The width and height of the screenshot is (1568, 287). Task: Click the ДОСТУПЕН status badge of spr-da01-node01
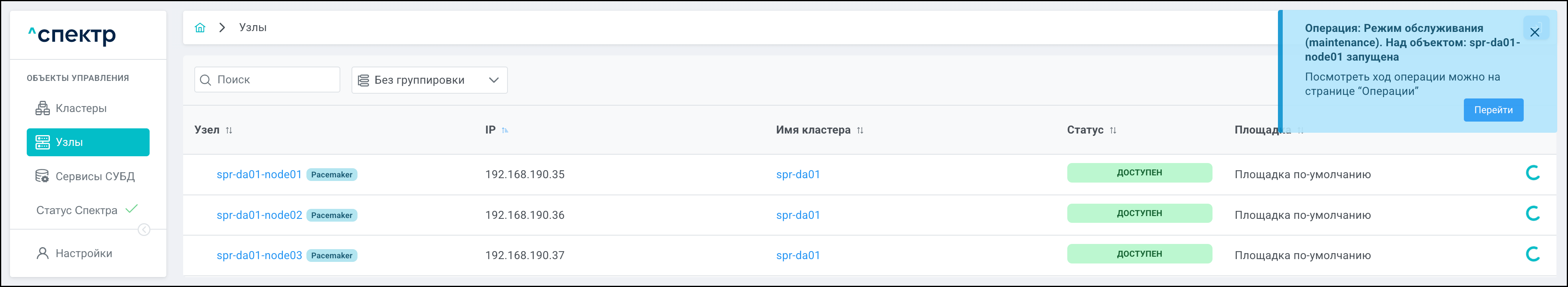1139,173
